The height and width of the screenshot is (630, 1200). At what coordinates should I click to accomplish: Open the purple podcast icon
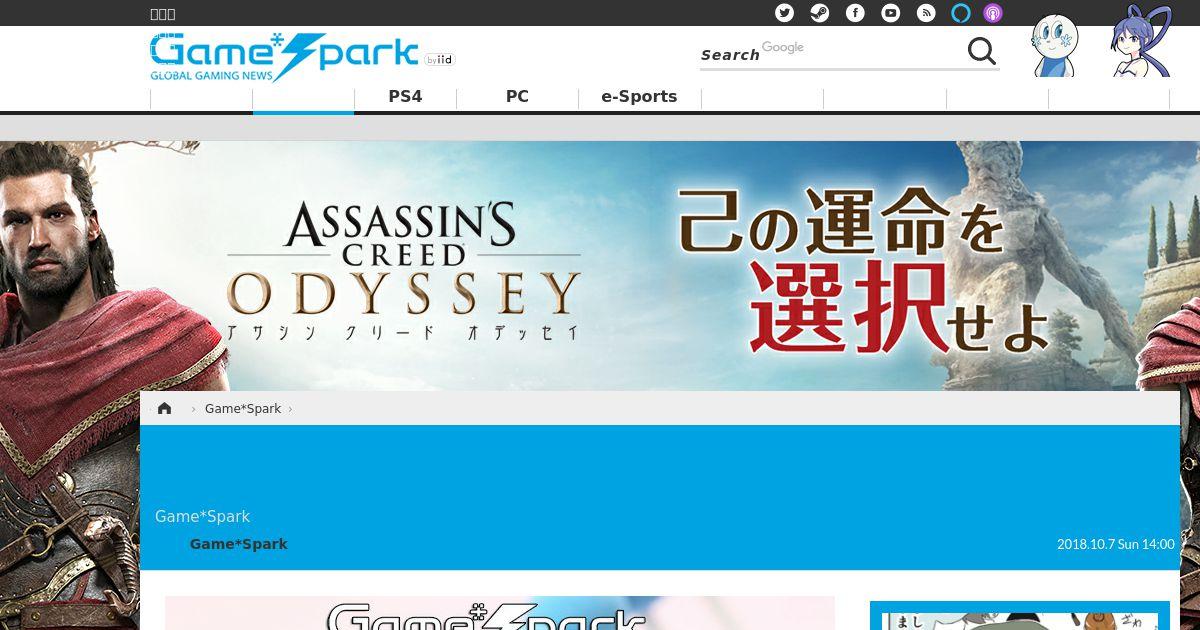pos(993,13)
